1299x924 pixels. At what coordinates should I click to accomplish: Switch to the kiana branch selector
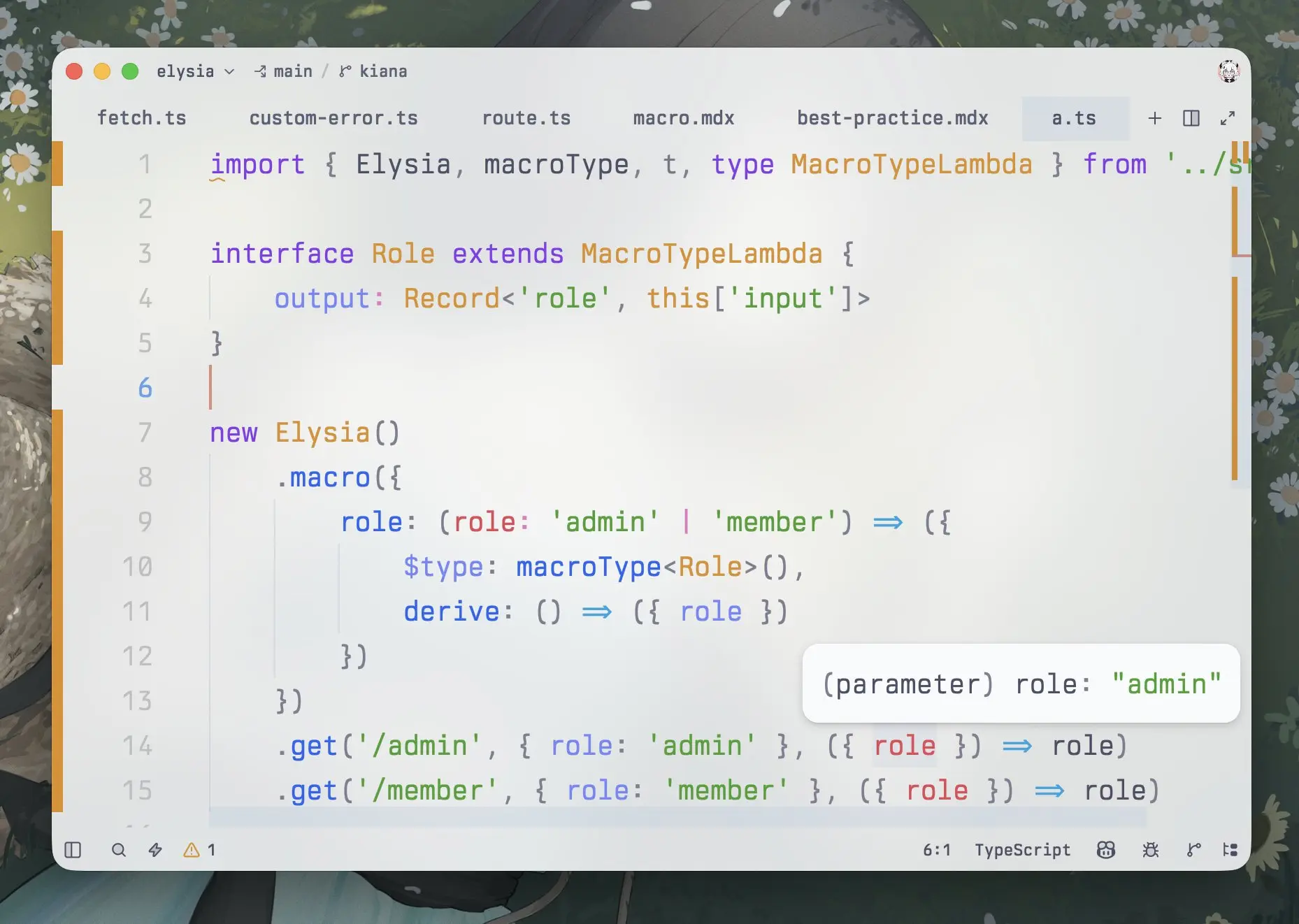tap(373, 71)
